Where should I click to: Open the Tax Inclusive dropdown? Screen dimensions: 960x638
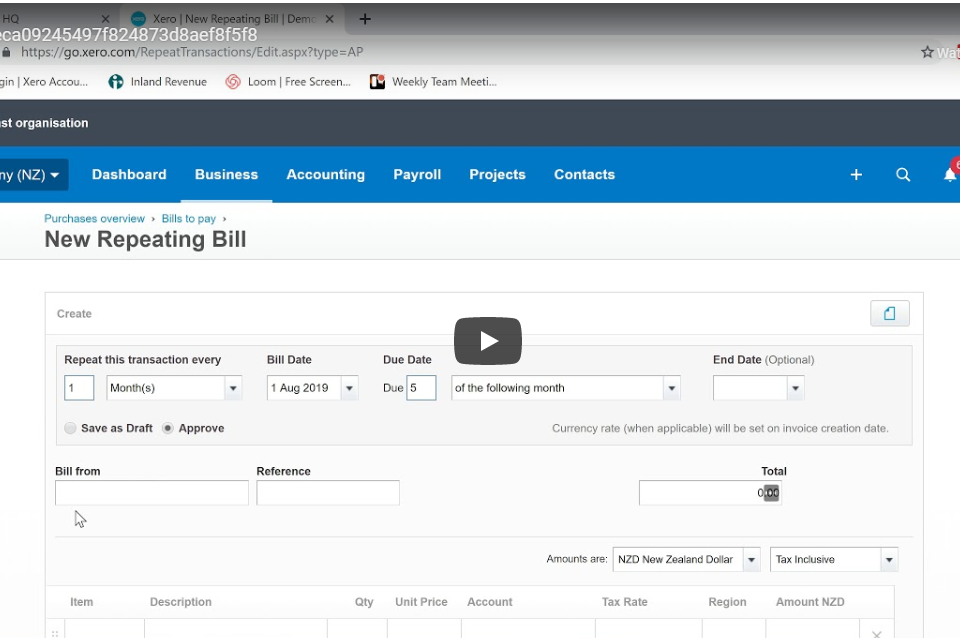[x=888, y=559]
